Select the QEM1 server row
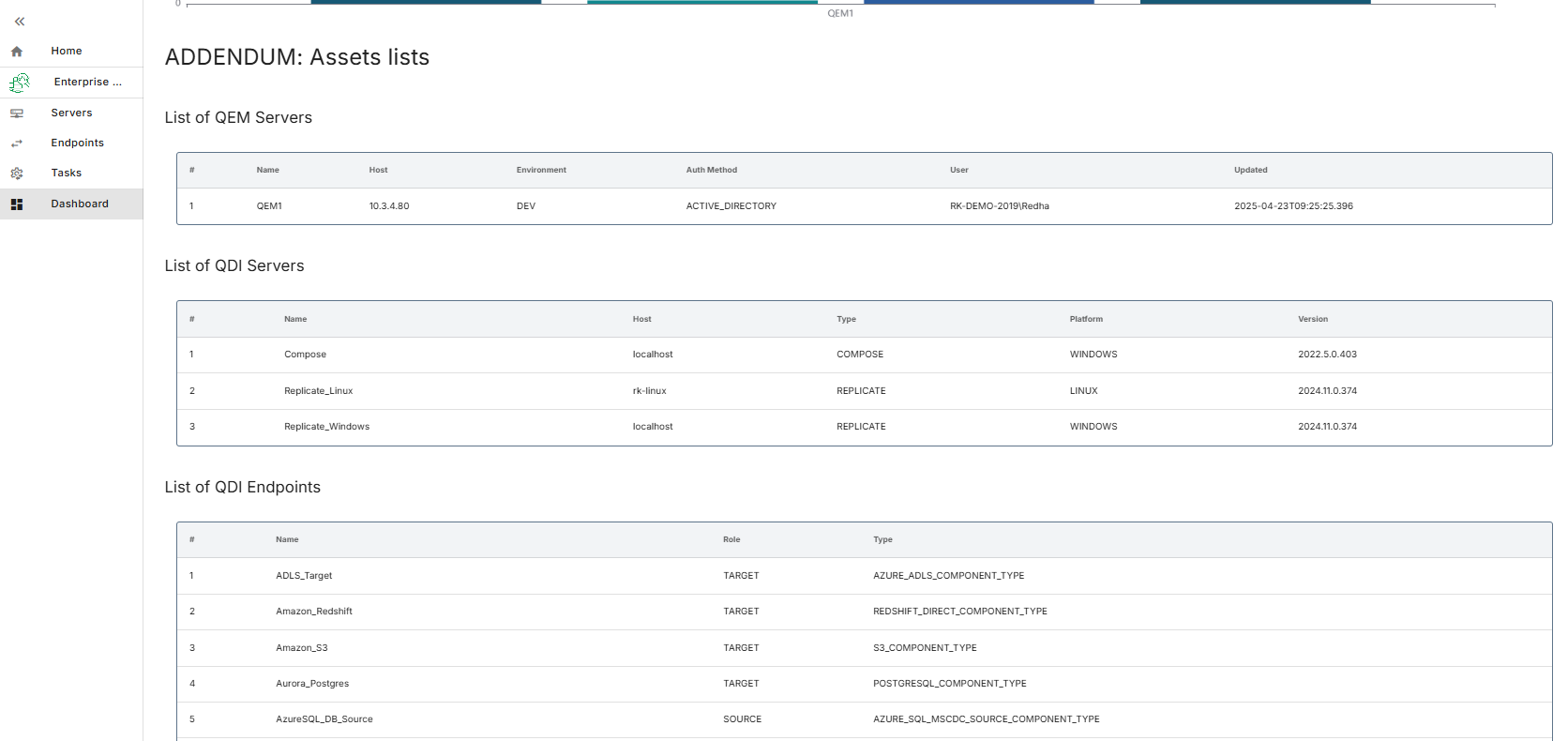The width and height of the screenshot is (1568, 741). coord(269,206)
